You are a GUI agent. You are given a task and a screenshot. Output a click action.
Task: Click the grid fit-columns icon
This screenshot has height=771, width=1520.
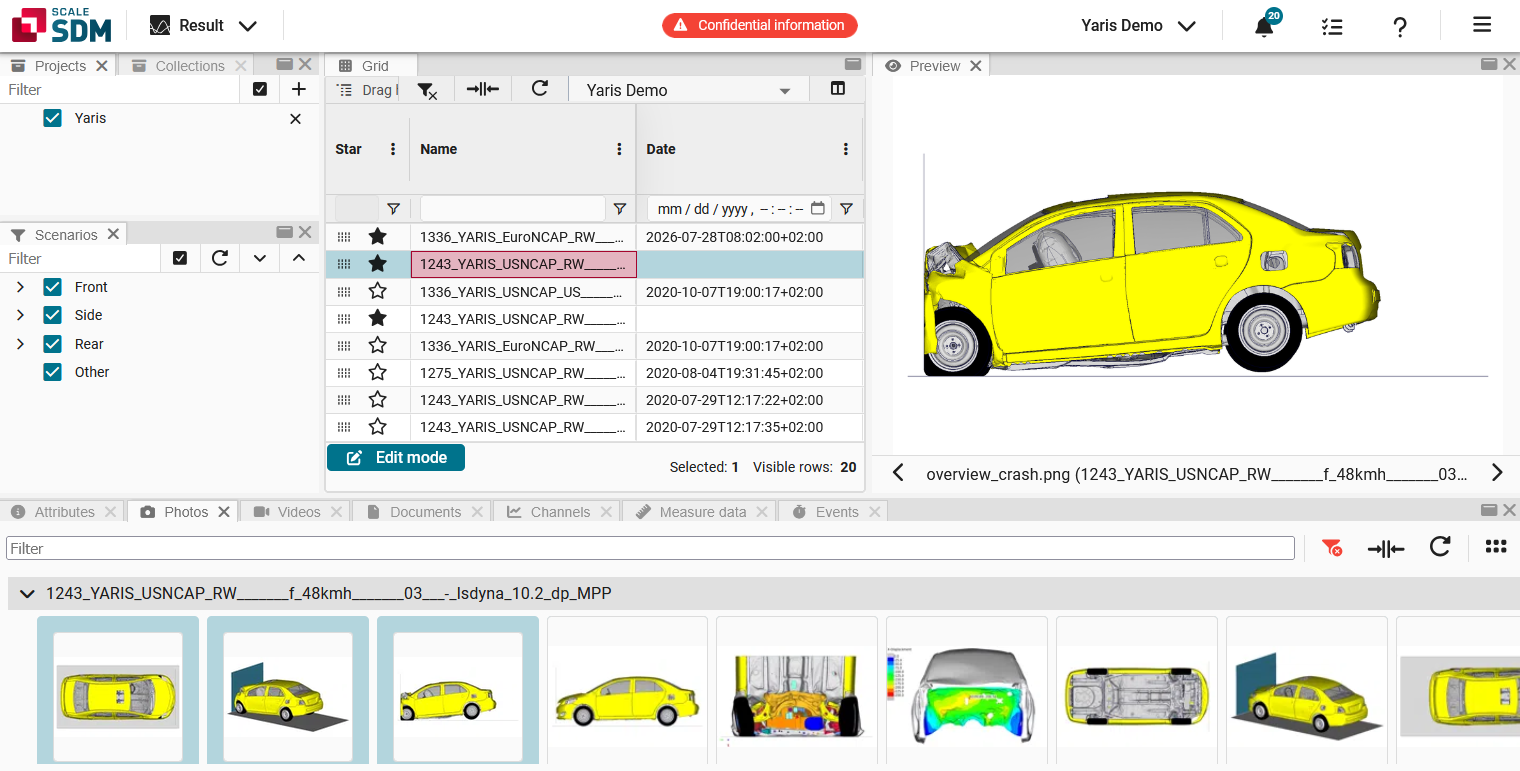pyautogui.click(x=483, y=89)
